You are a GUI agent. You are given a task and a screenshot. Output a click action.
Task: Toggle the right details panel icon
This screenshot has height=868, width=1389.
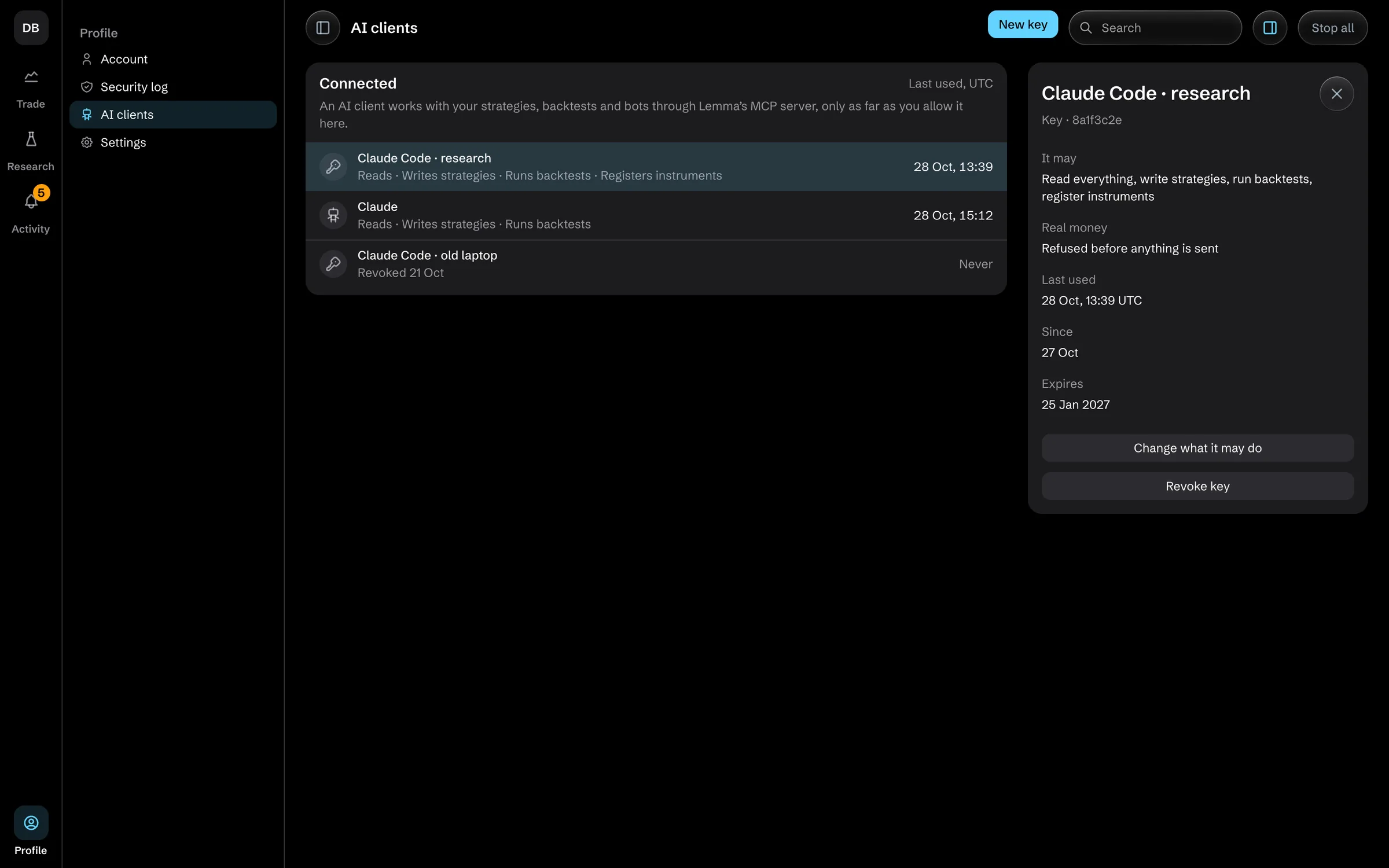[x=1270, y=28]
